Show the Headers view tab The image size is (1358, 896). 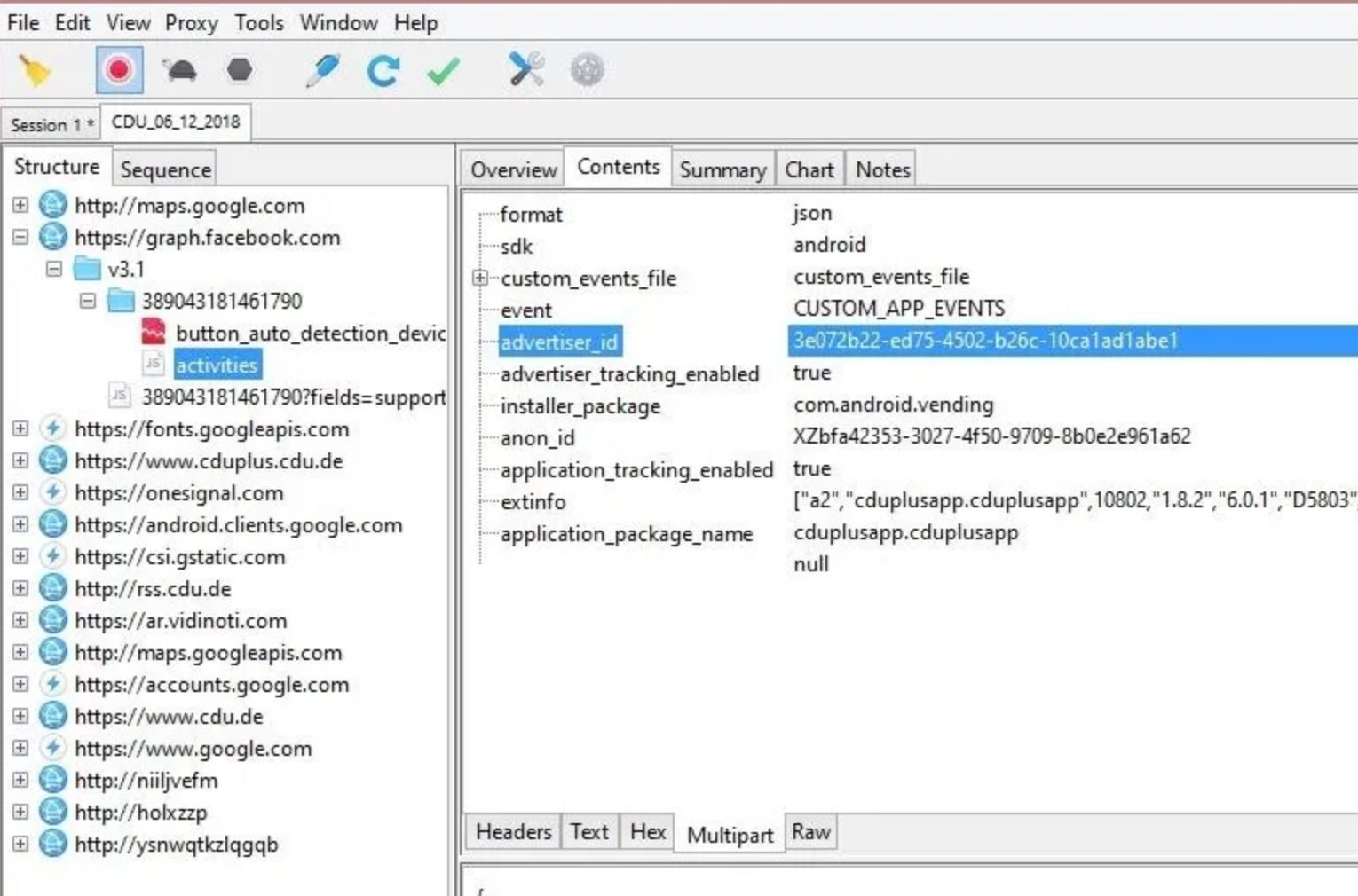click(513, 831)
